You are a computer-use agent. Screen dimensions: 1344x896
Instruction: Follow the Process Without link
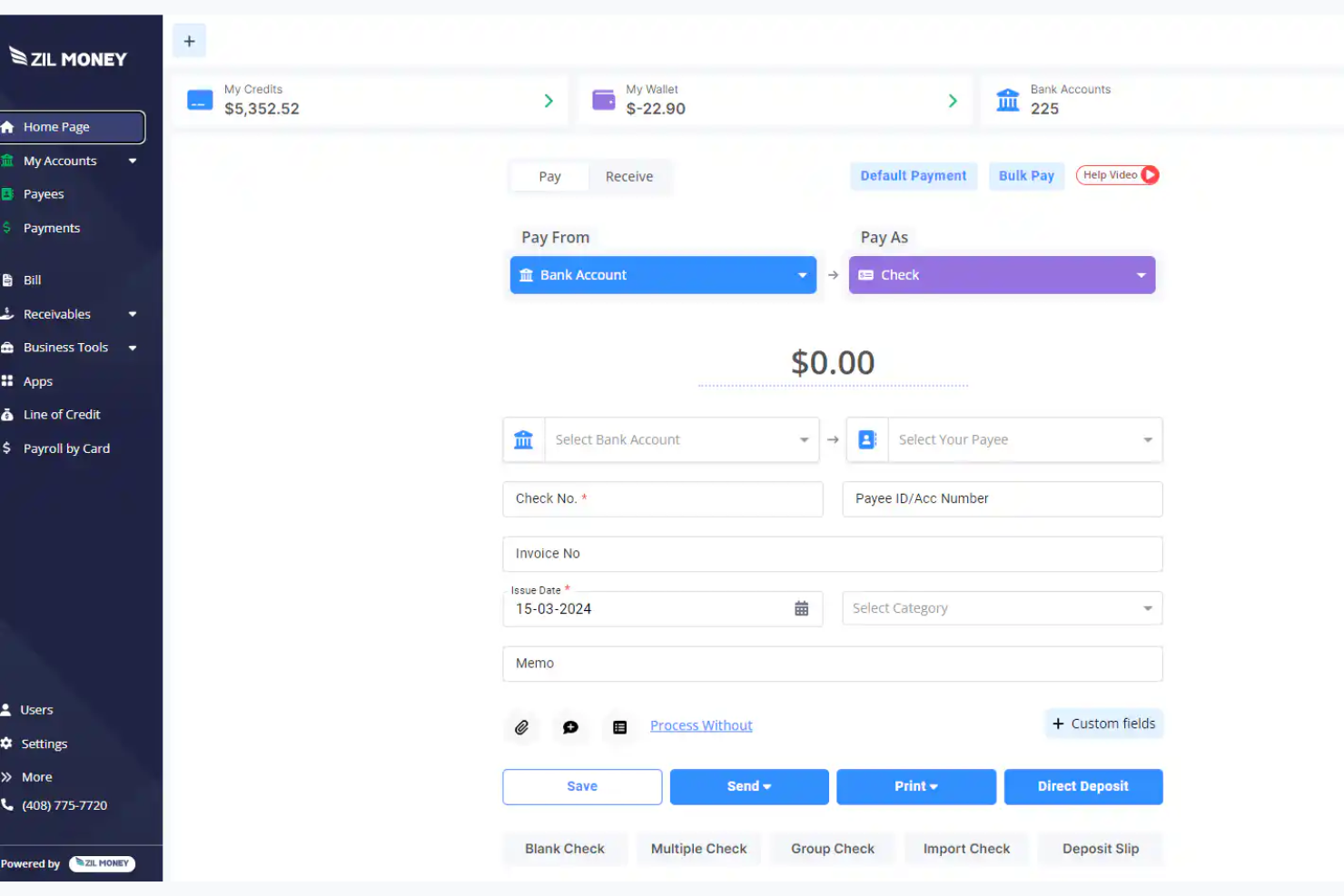click(701, 726)
